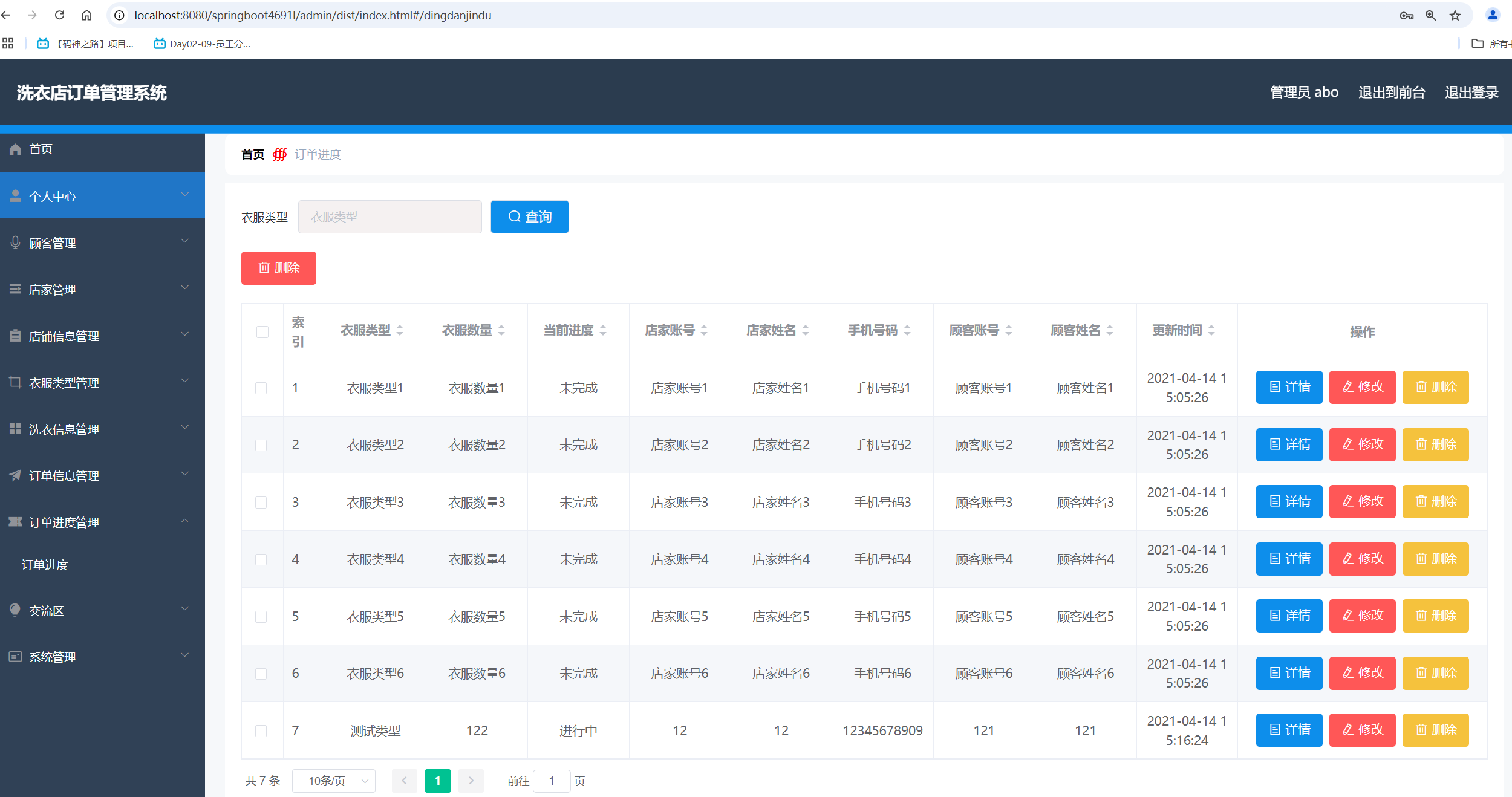Click 修改 button for row 1
Image resolution: width=1512 pixels, height=797 pixels.
(1362, 387)
